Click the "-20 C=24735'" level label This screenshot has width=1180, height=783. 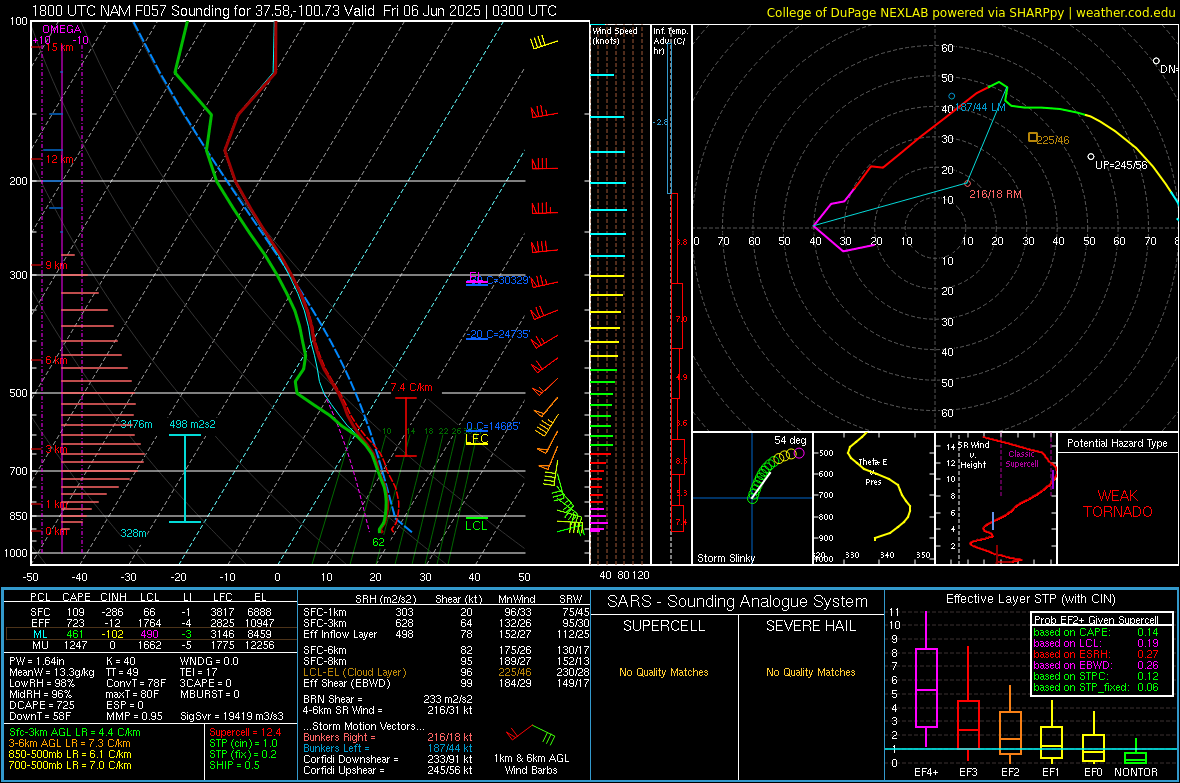point(498,334)
